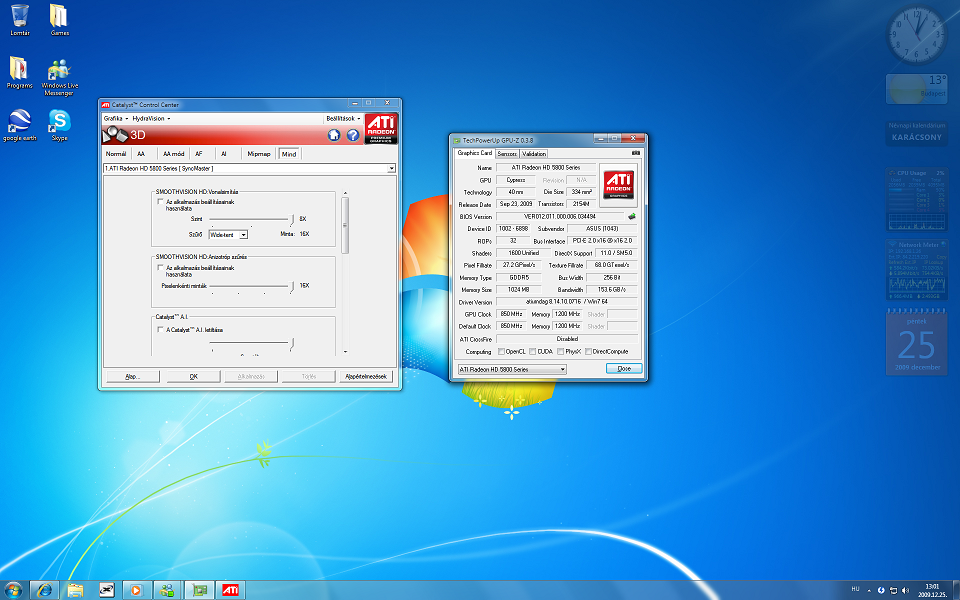Viewport: 960px width, 600px height.
Task: Click the anti-aliasing Szint slider handle
Action: coord(292,220)
